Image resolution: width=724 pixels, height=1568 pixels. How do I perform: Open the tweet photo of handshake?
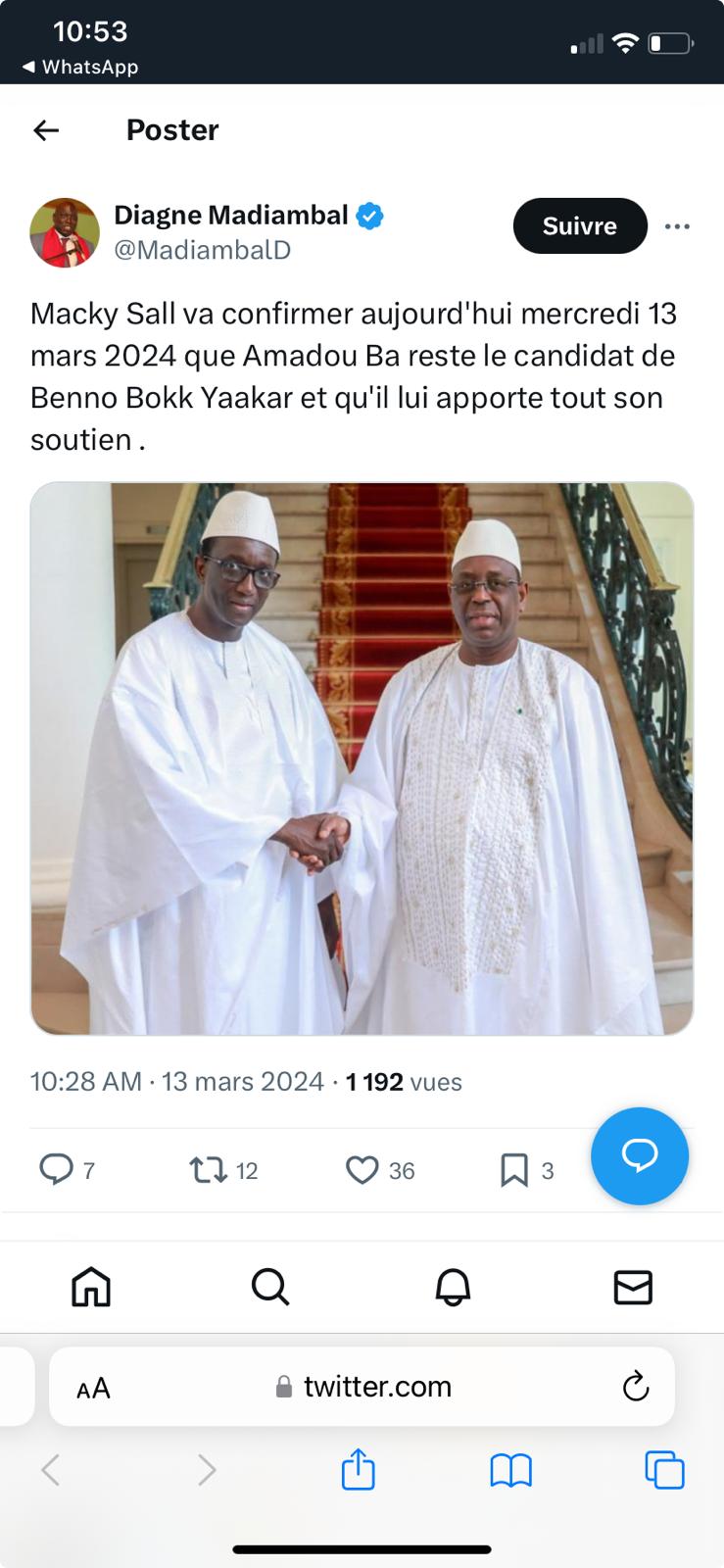[362, 759]
